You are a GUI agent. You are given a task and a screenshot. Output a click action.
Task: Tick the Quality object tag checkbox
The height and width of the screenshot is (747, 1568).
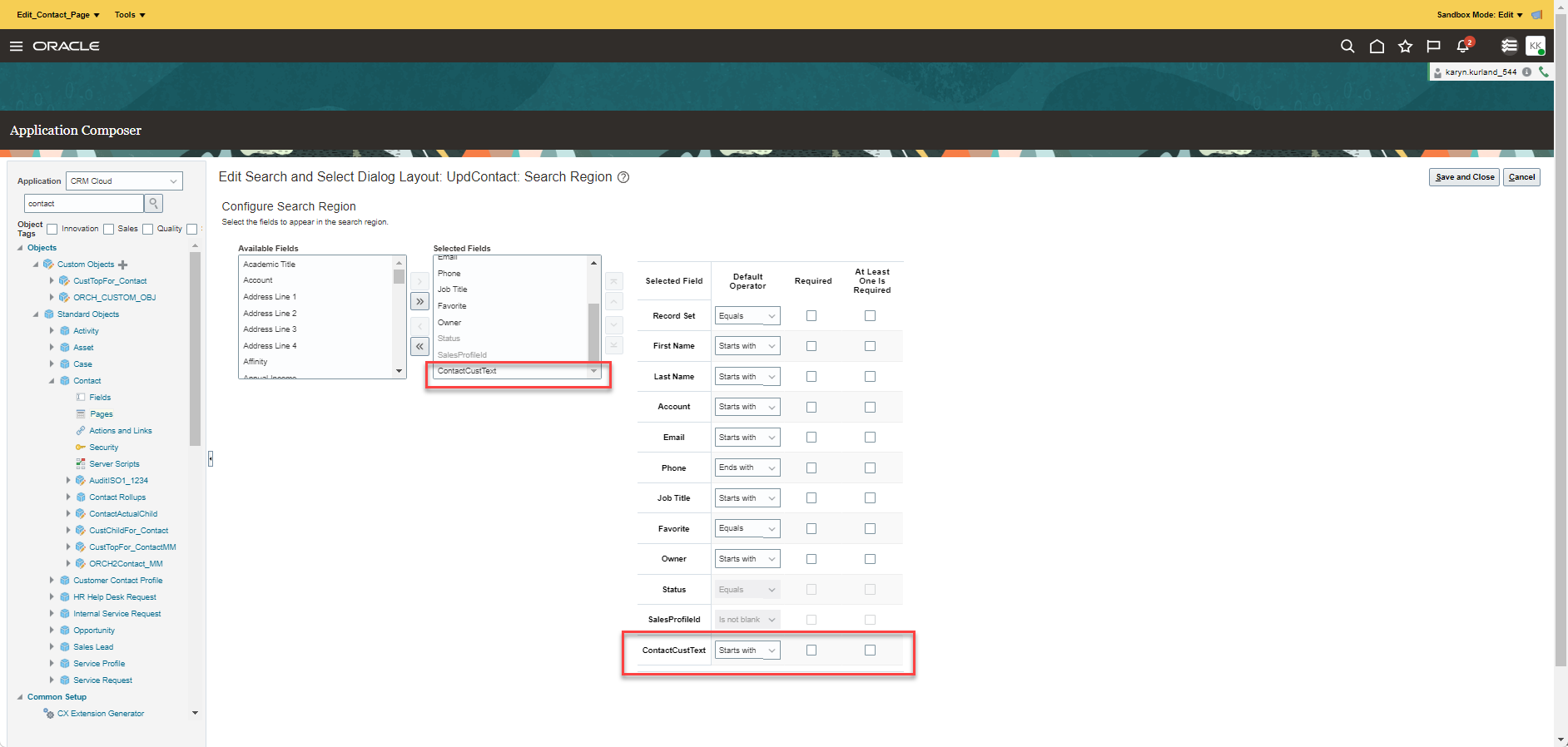[x=148, y=230]
